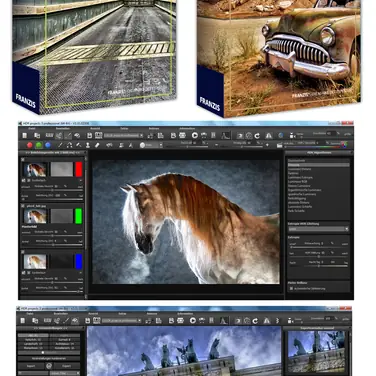Click the red ball icon in second toolbar

click(30, 145)
